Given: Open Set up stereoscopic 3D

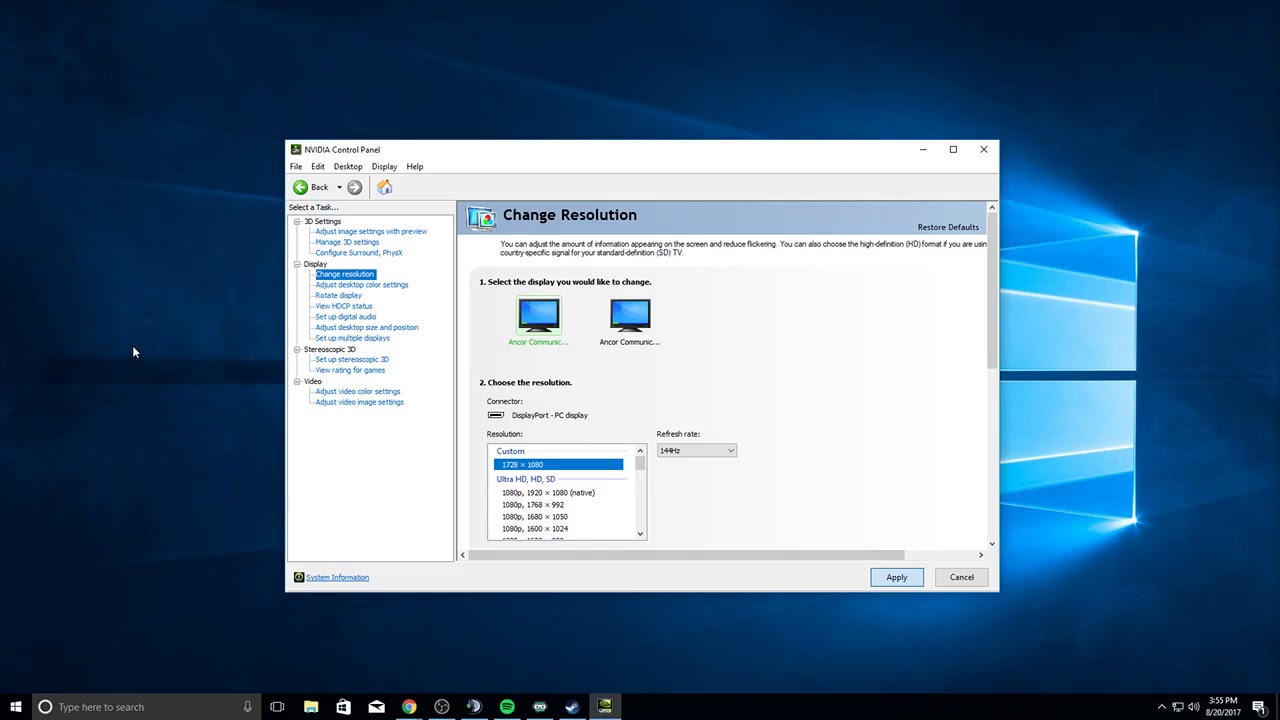Looking at the screenshot, I should 352,360.
